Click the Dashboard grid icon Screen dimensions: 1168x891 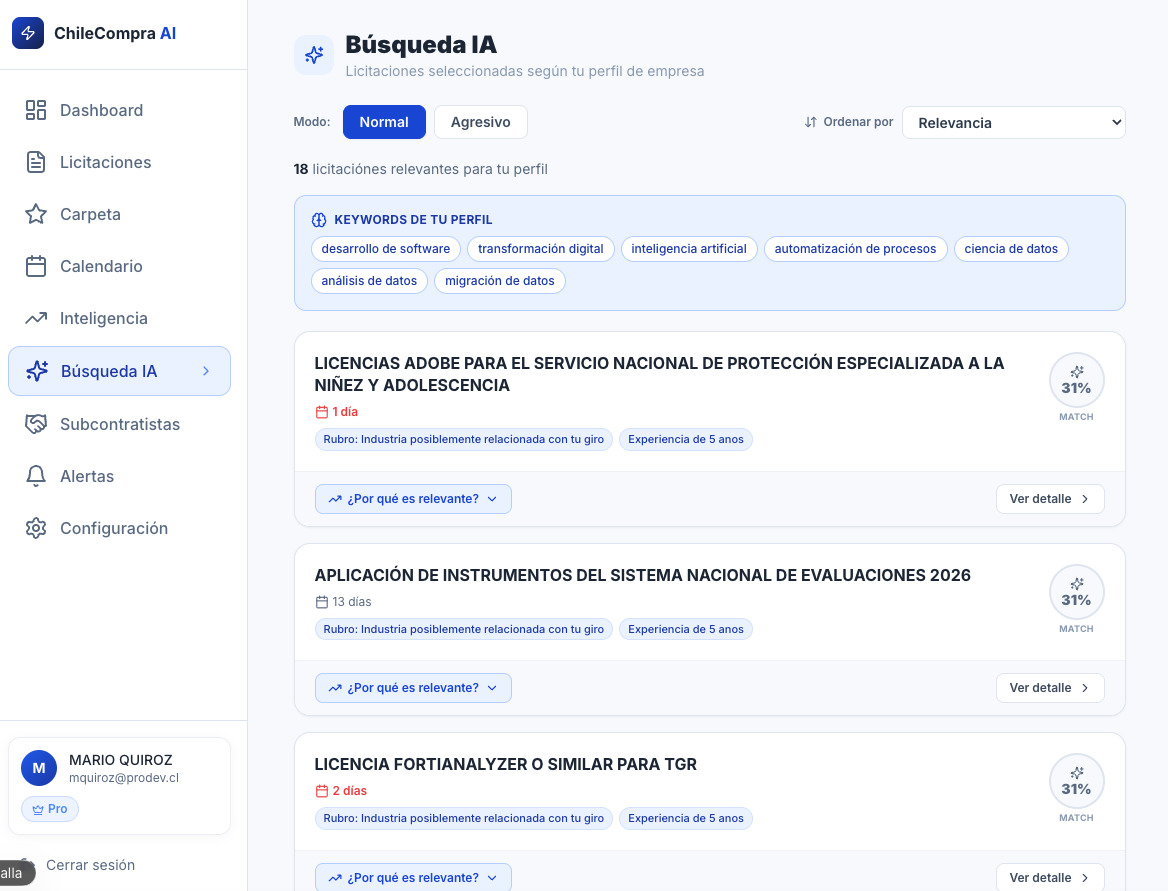pos(36,110)
